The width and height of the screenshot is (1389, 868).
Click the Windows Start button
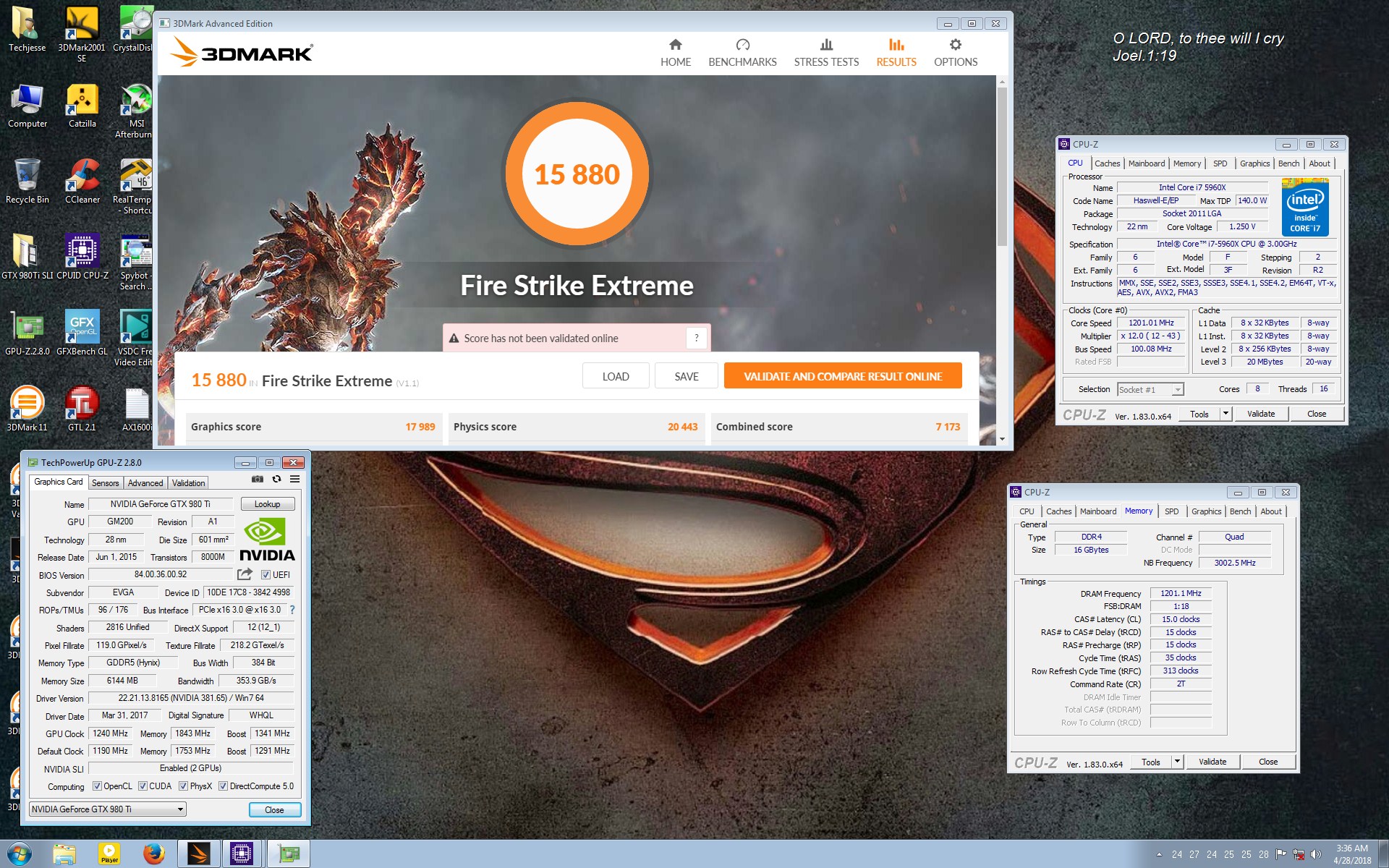[x=20, y=854]
